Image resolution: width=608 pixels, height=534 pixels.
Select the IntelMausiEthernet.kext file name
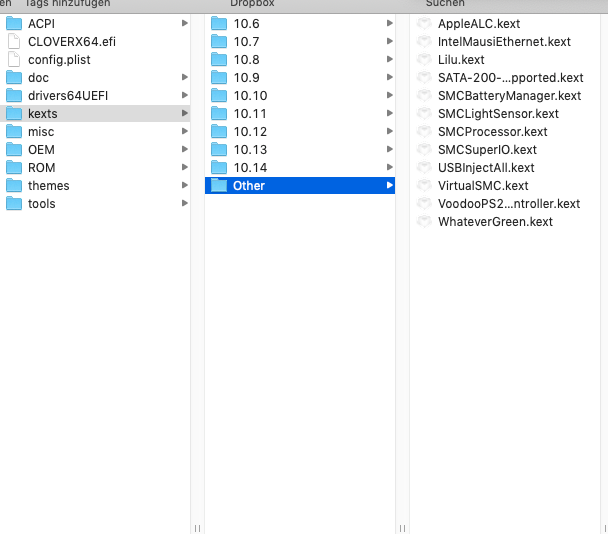tap(504, 41)
